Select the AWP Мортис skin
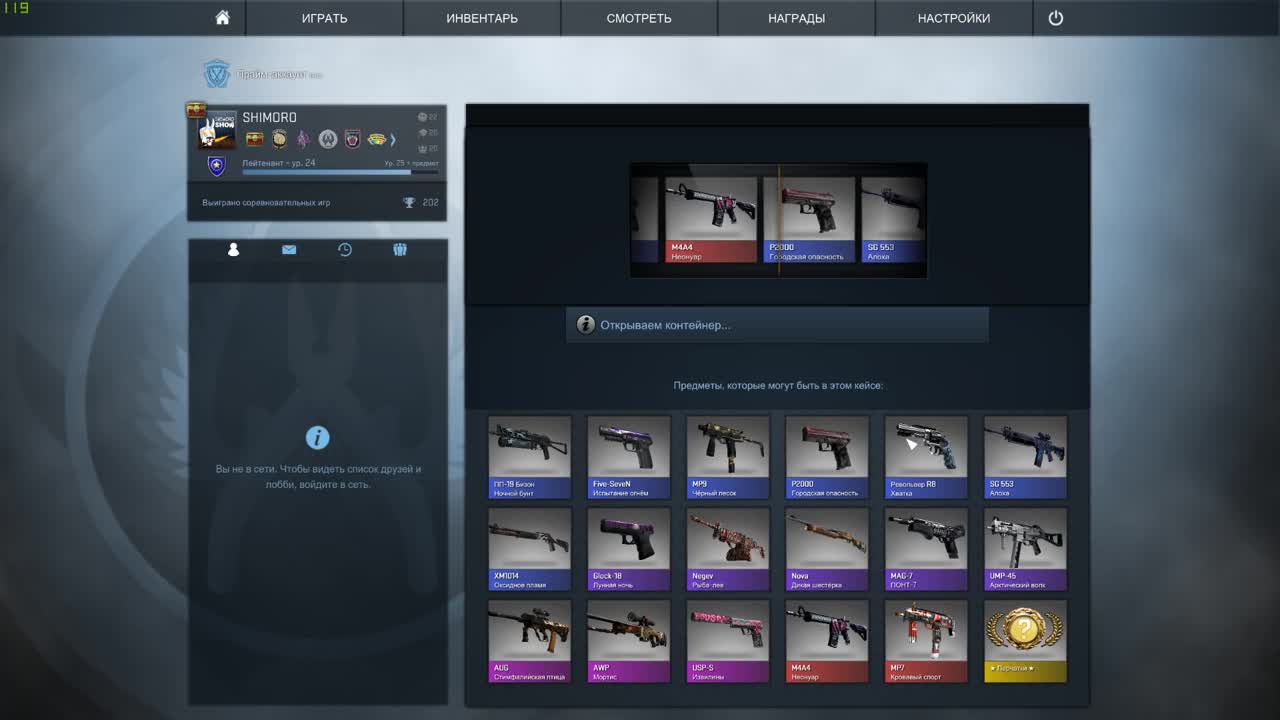 [x=629, y=641]
